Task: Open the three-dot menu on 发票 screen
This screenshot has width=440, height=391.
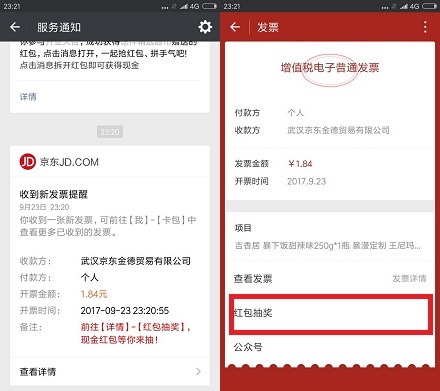Action: click(x=425, y=27)
